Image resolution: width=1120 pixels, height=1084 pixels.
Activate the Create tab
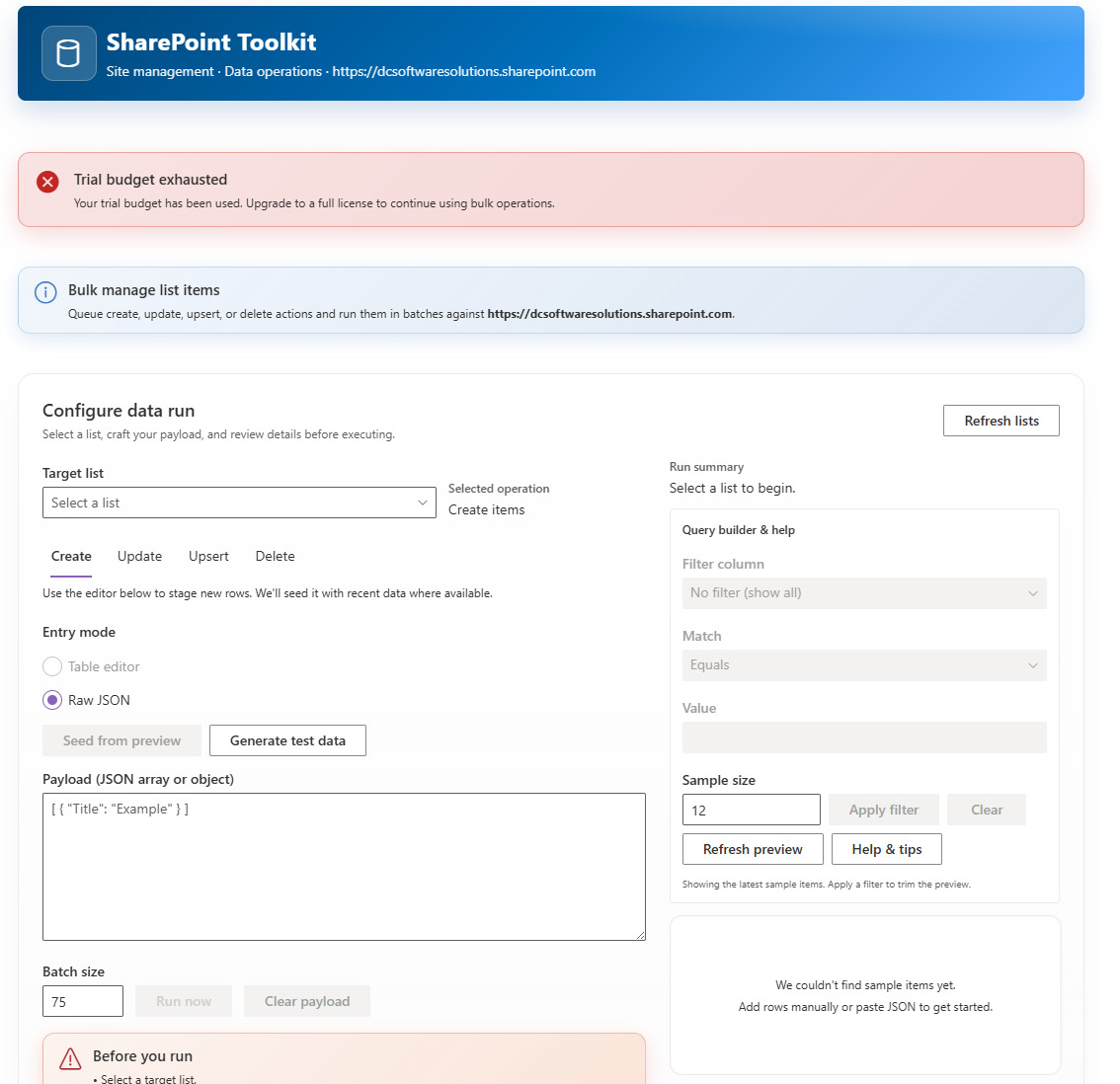coord(71,557)
